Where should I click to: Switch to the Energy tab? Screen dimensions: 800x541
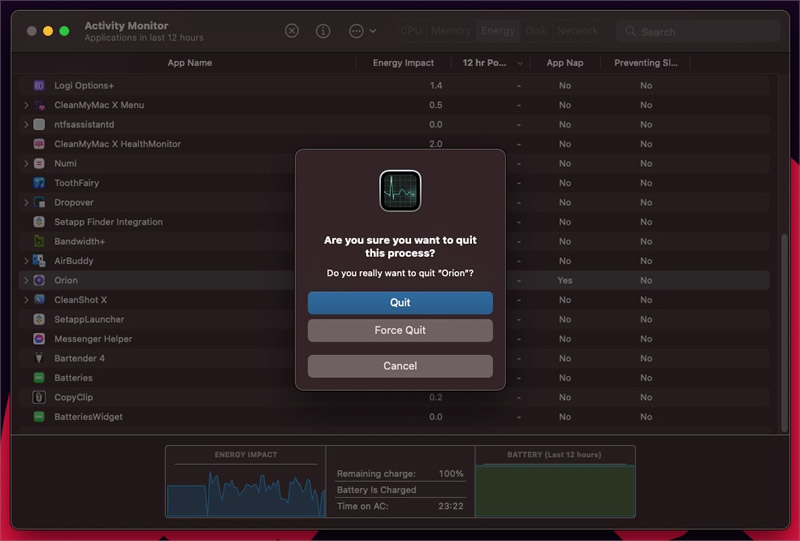point(498,31)
